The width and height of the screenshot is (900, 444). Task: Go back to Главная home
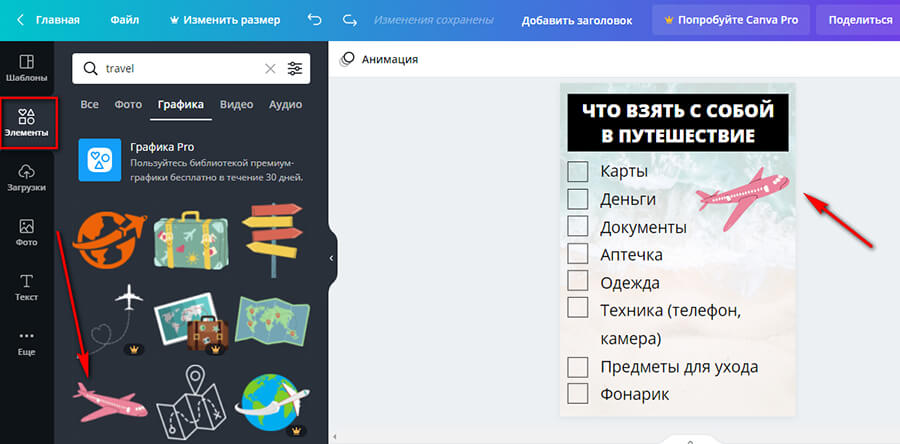pyautogui.click(x=49, y=20)
